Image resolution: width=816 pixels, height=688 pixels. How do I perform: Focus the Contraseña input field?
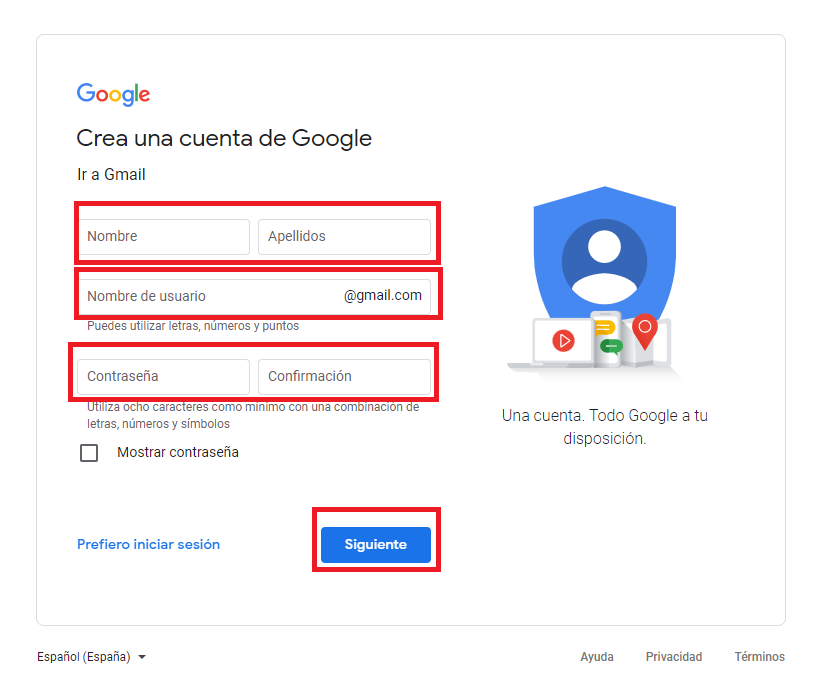(163, 376)
